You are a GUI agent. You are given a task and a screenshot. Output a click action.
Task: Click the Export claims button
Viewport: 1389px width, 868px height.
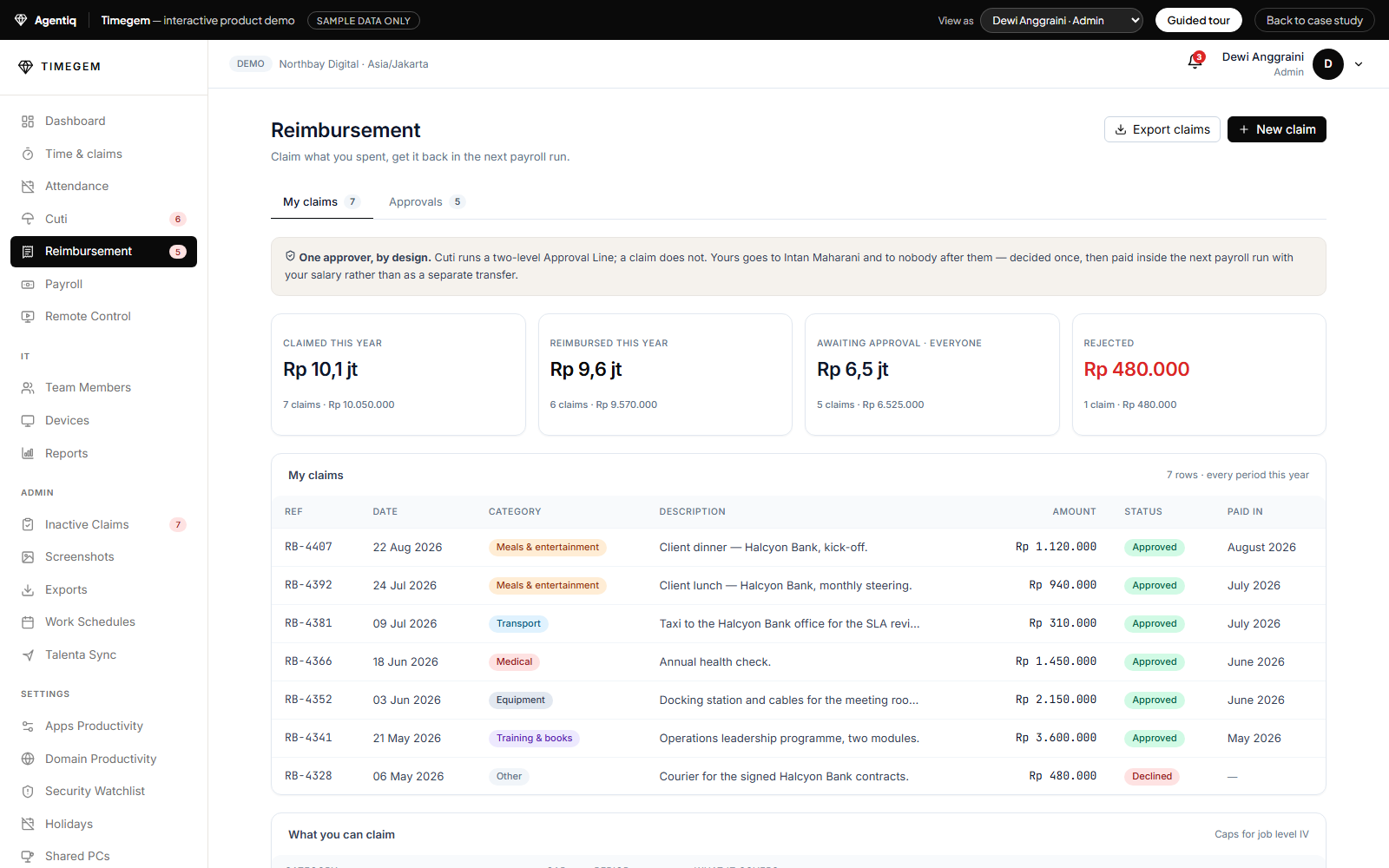point(1162,129)
